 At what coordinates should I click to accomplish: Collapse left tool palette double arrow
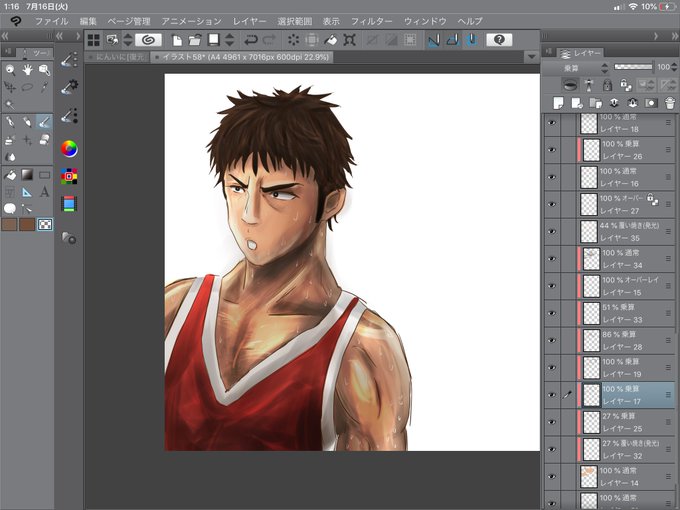point(5,36)
